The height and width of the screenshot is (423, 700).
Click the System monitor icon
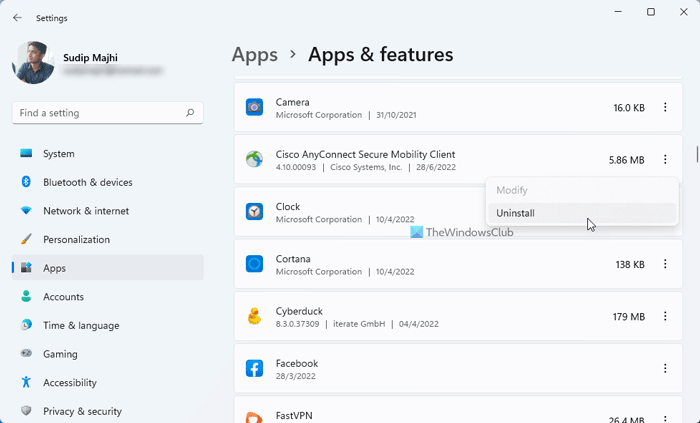coord(26,153)
